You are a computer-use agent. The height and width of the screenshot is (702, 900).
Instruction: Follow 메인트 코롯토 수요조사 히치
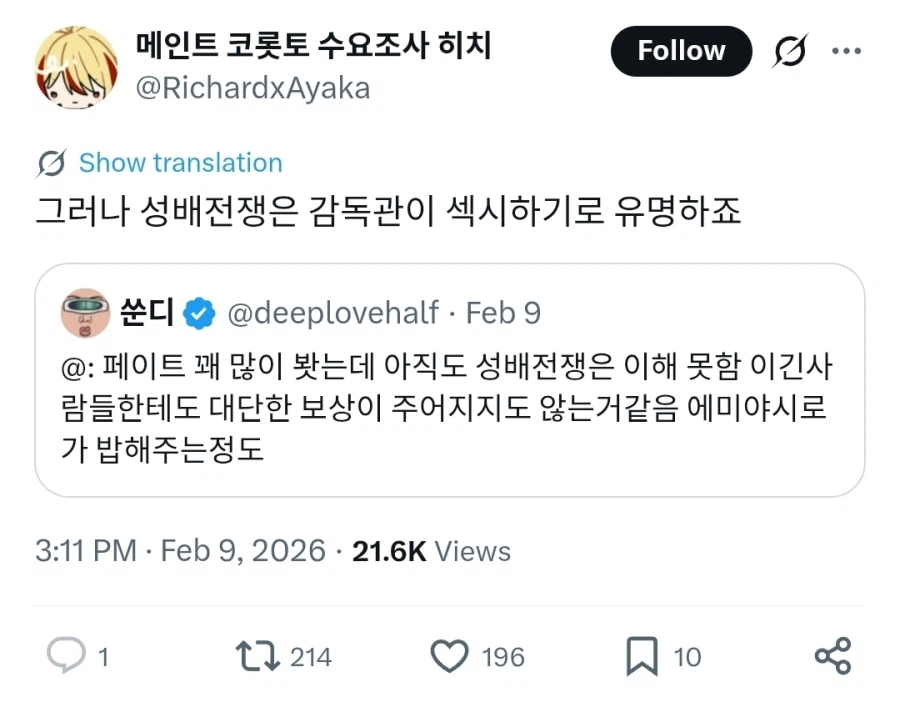pyautogui.click(x=681, y=50)
